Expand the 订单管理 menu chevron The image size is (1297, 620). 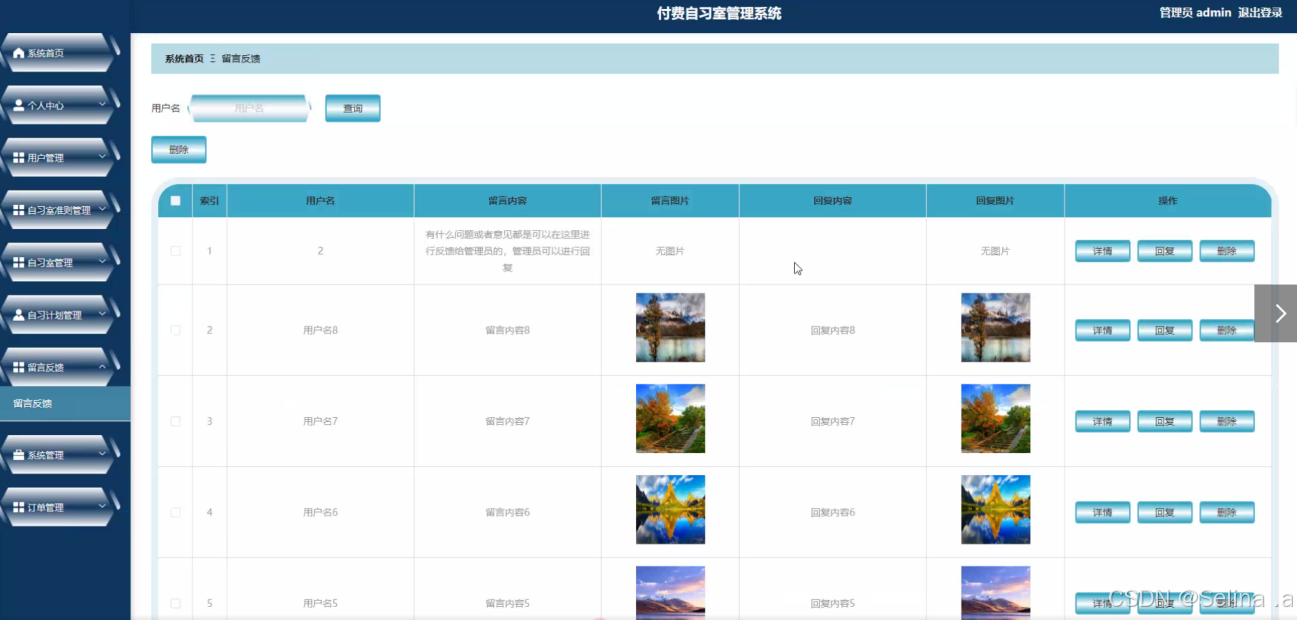click(x=102, y=505)
